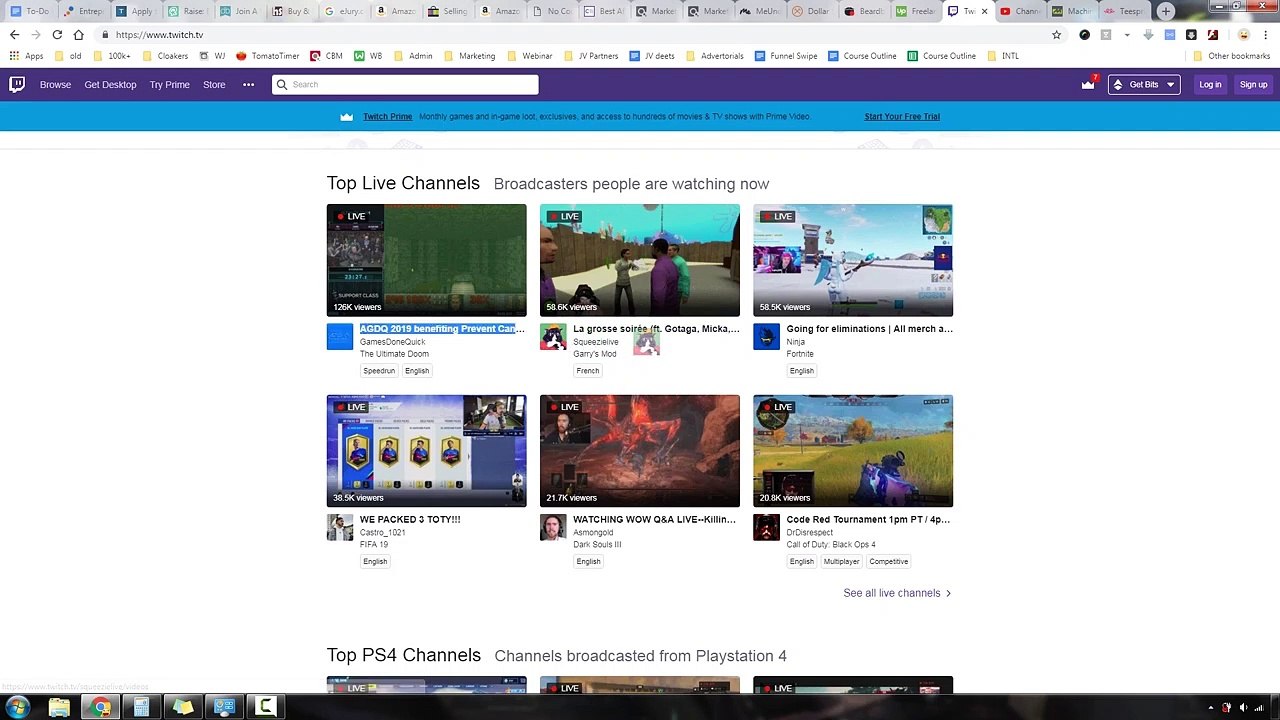The height and width of the screenshot is (720, 1280).
Task: Open Garry's Mod game link
Action: point(595,354)
